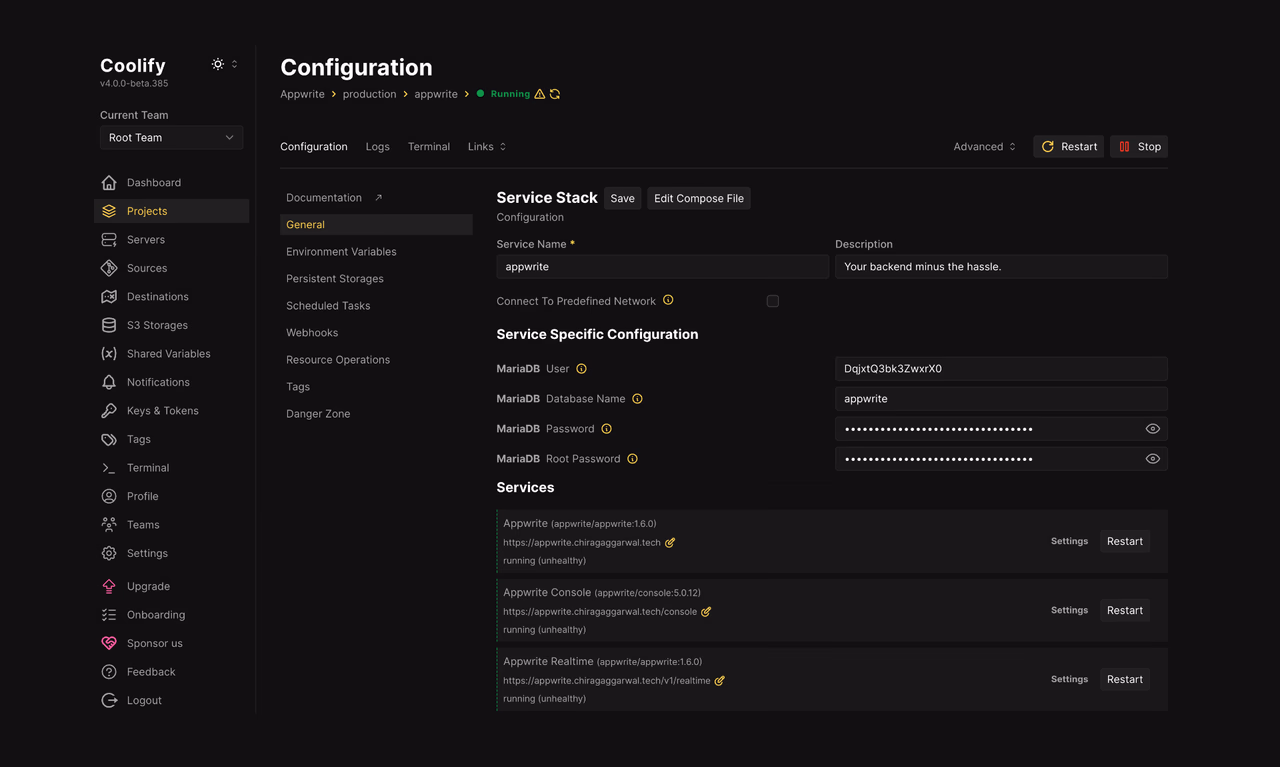Click the Keys & Tokens key icon
This screenshot has width=1280, height=767.
point(109,411)
